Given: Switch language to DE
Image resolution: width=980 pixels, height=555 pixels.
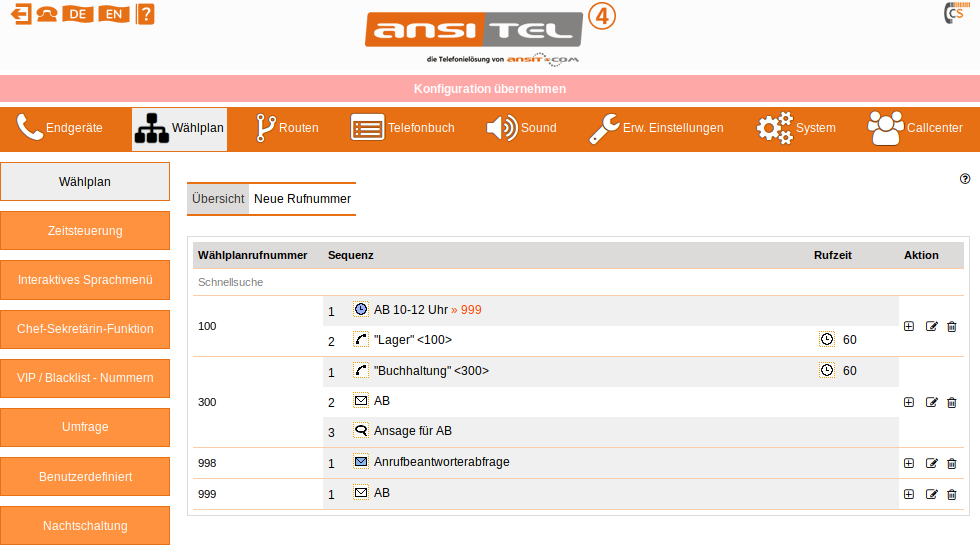Looking at the screenshot, I should coord(78,14).
